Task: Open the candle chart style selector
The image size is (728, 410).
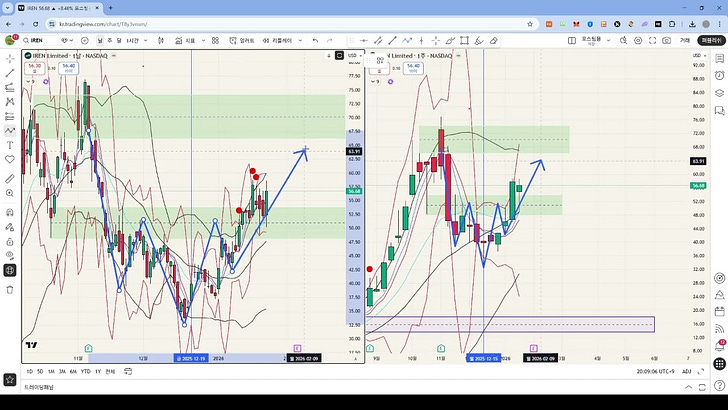Action: pos(161,40)
